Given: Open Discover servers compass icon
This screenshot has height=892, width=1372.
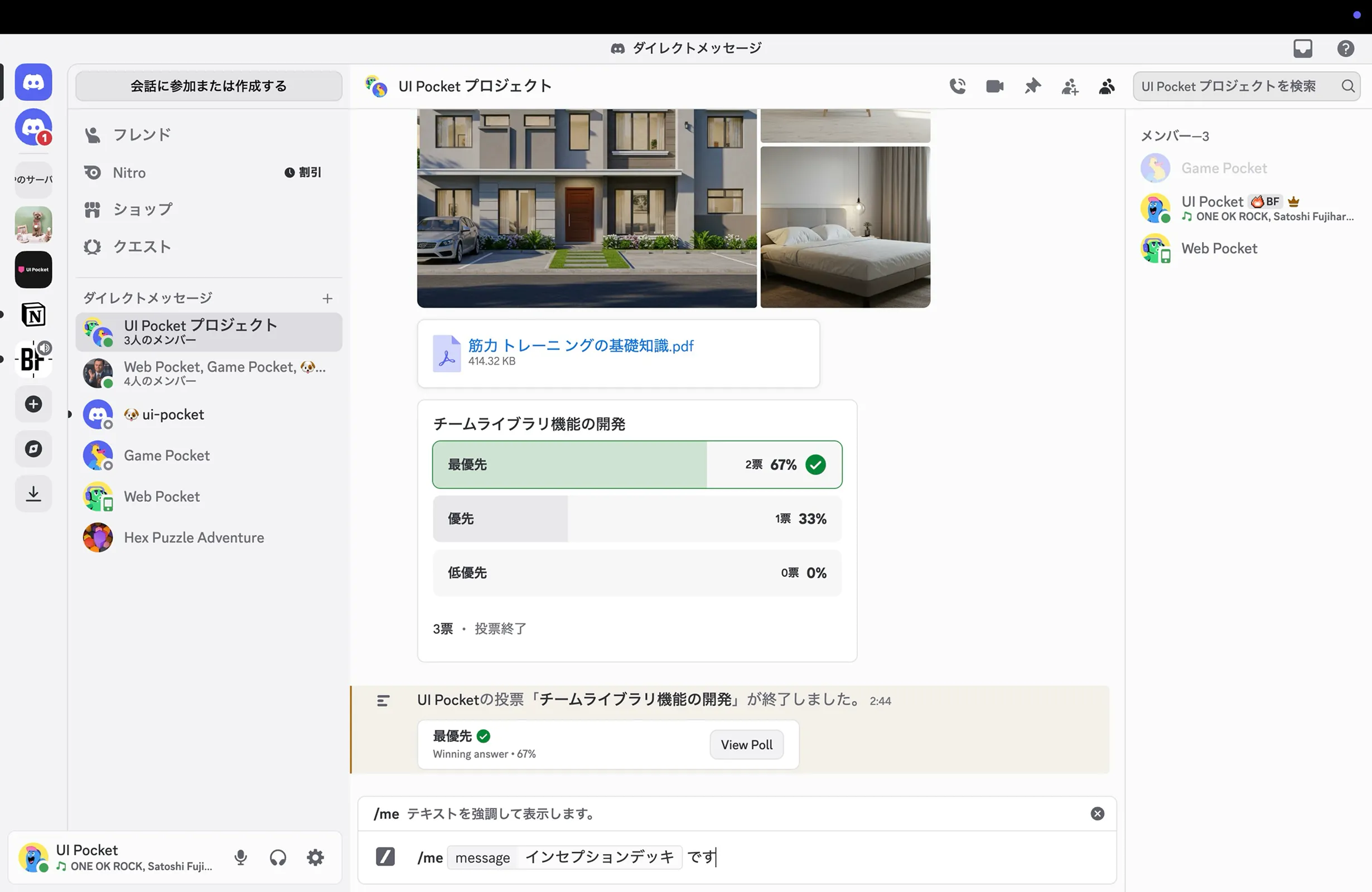Looking at the screenshot, I should (x=33, y=448).
